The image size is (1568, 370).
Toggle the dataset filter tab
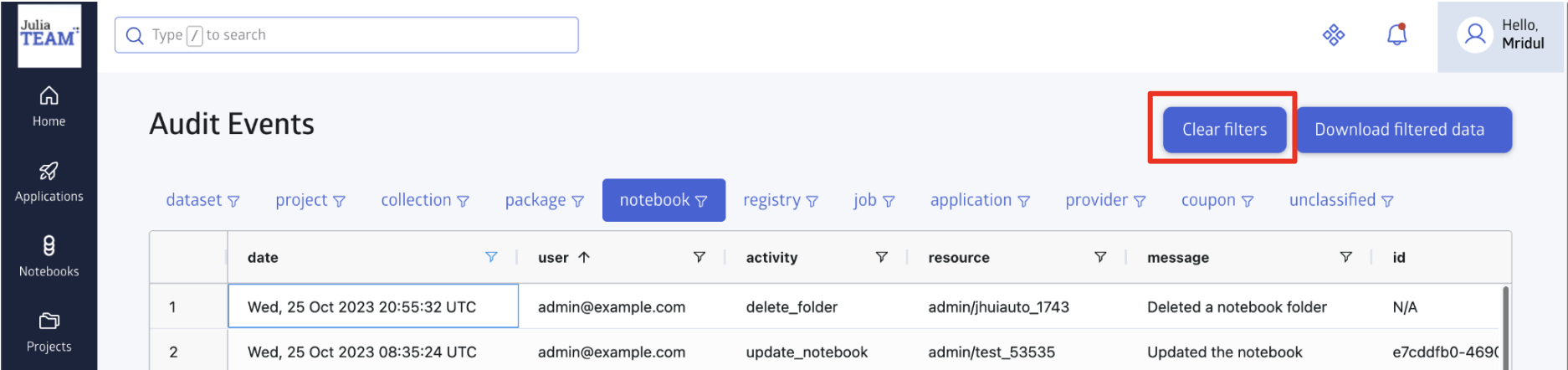point(202,200)
